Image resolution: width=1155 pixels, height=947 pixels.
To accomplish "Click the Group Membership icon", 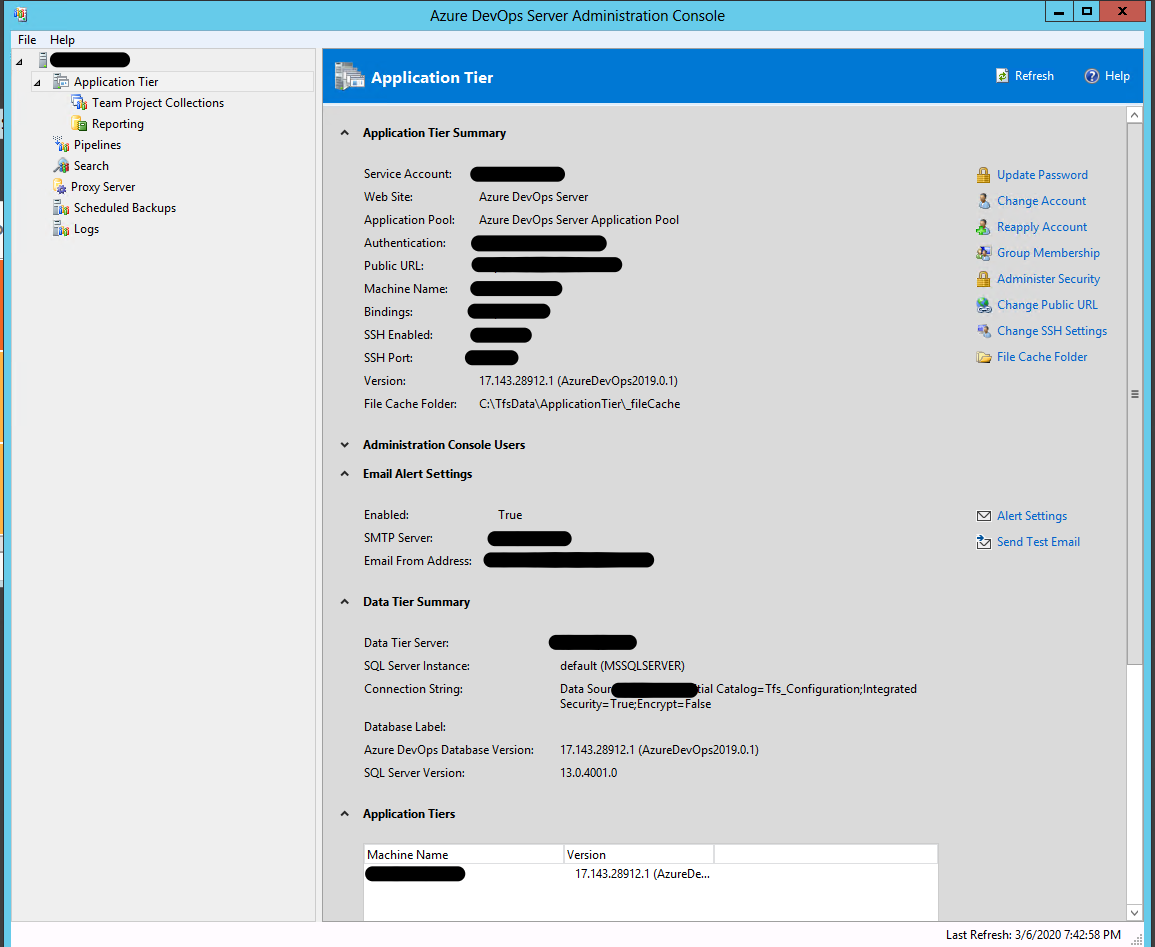I will 984,253.
